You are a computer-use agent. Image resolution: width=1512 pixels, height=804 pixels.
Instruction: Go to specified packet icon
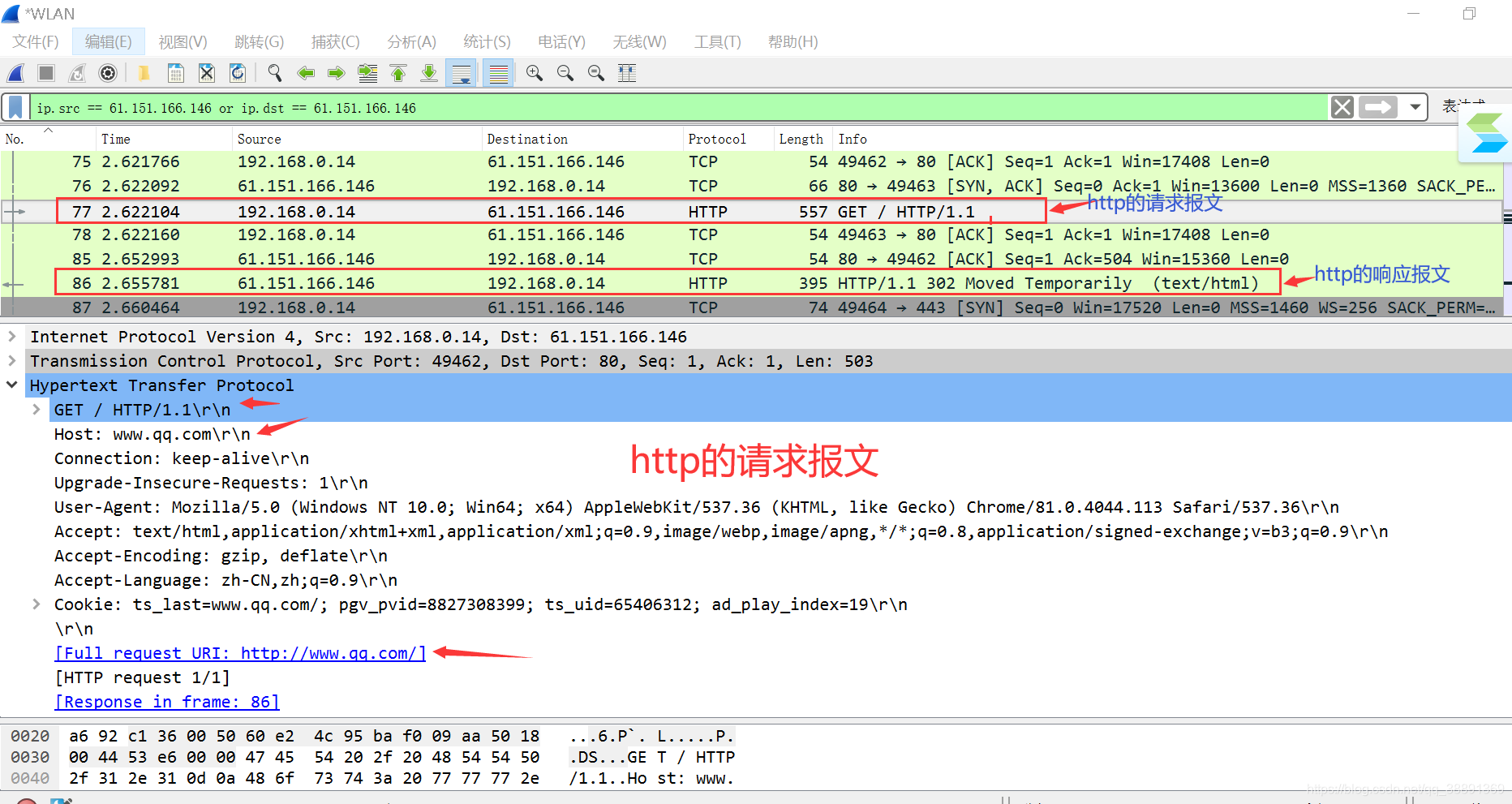(367, 73)
